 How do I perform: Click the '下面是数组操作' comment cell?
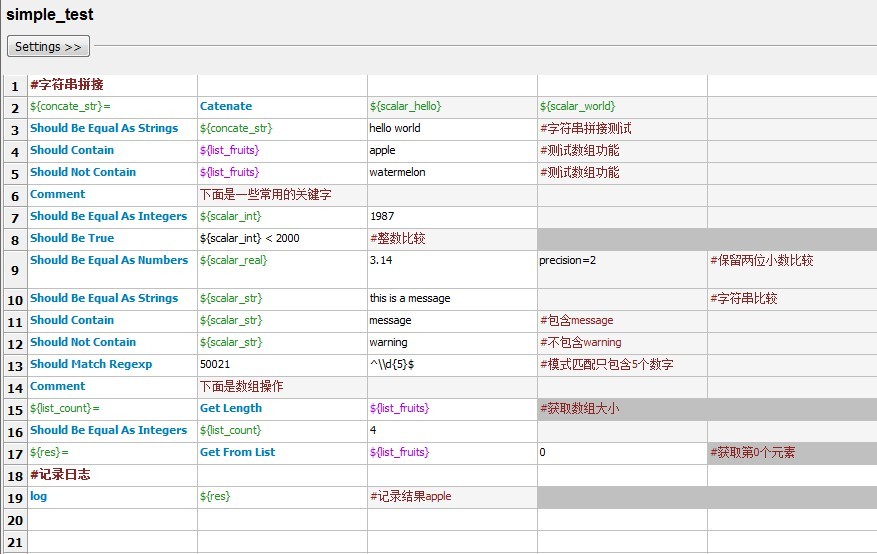tap(282, 387)
